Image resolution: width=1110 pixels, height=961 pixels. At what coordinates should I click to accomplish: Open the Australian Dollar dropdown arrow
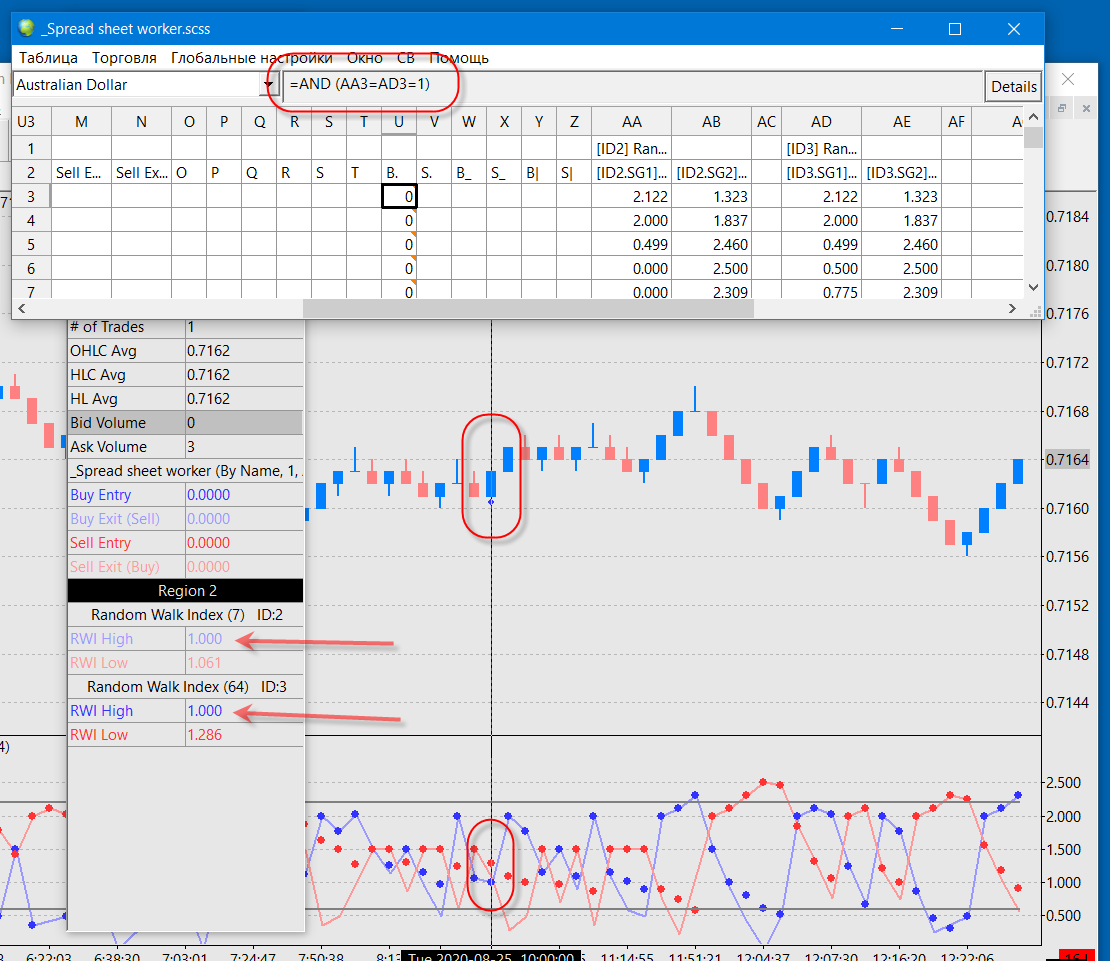(268, 86)
